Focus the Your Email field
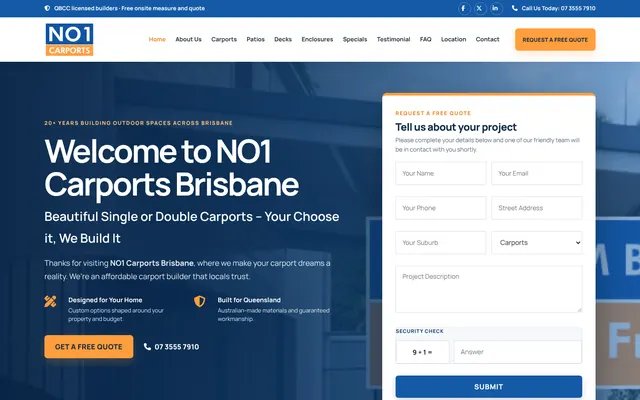This screenshot has height=400, width=640. pos(537,173)
